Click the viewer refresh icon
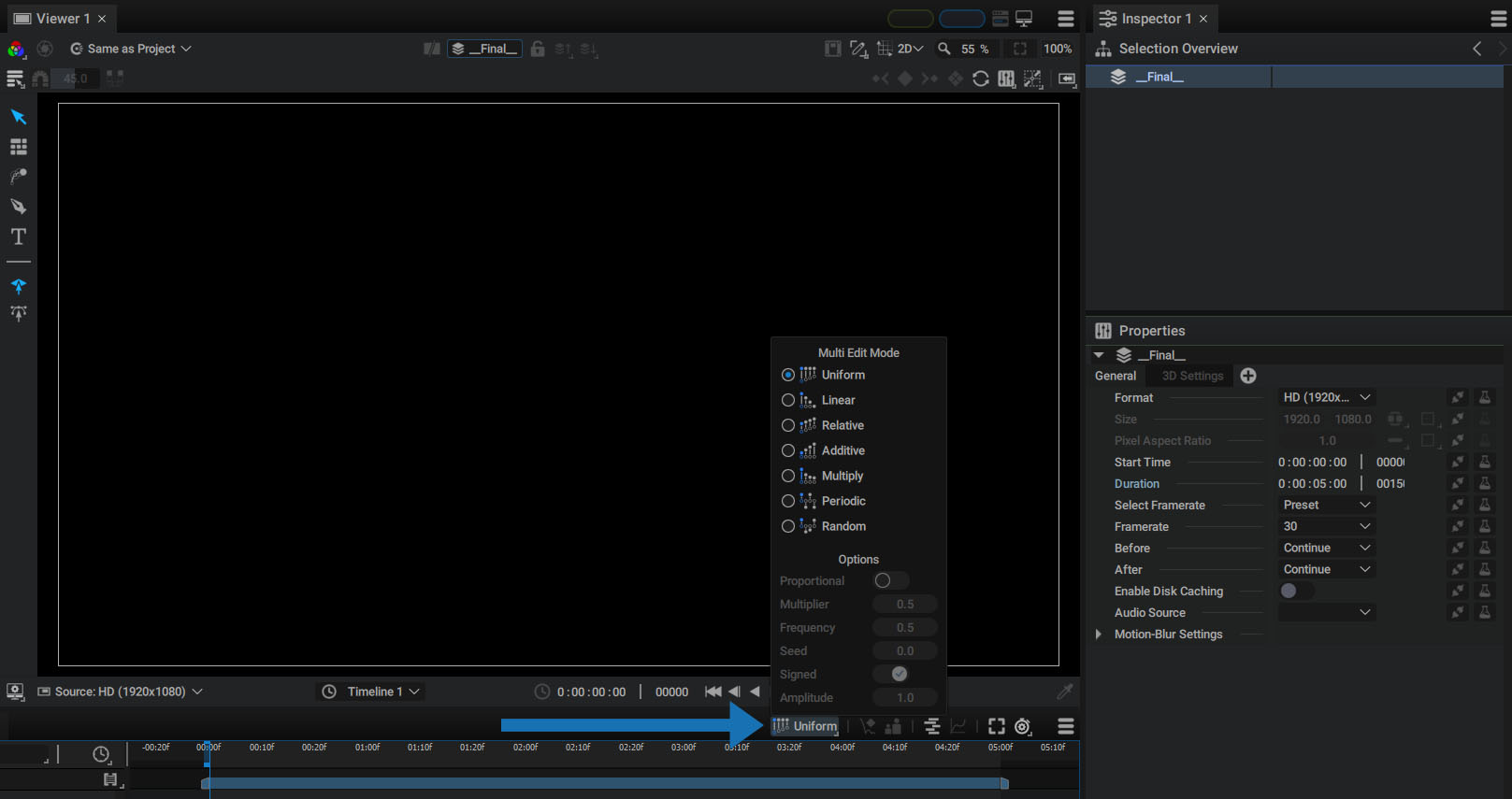 [x=980, y=78]
